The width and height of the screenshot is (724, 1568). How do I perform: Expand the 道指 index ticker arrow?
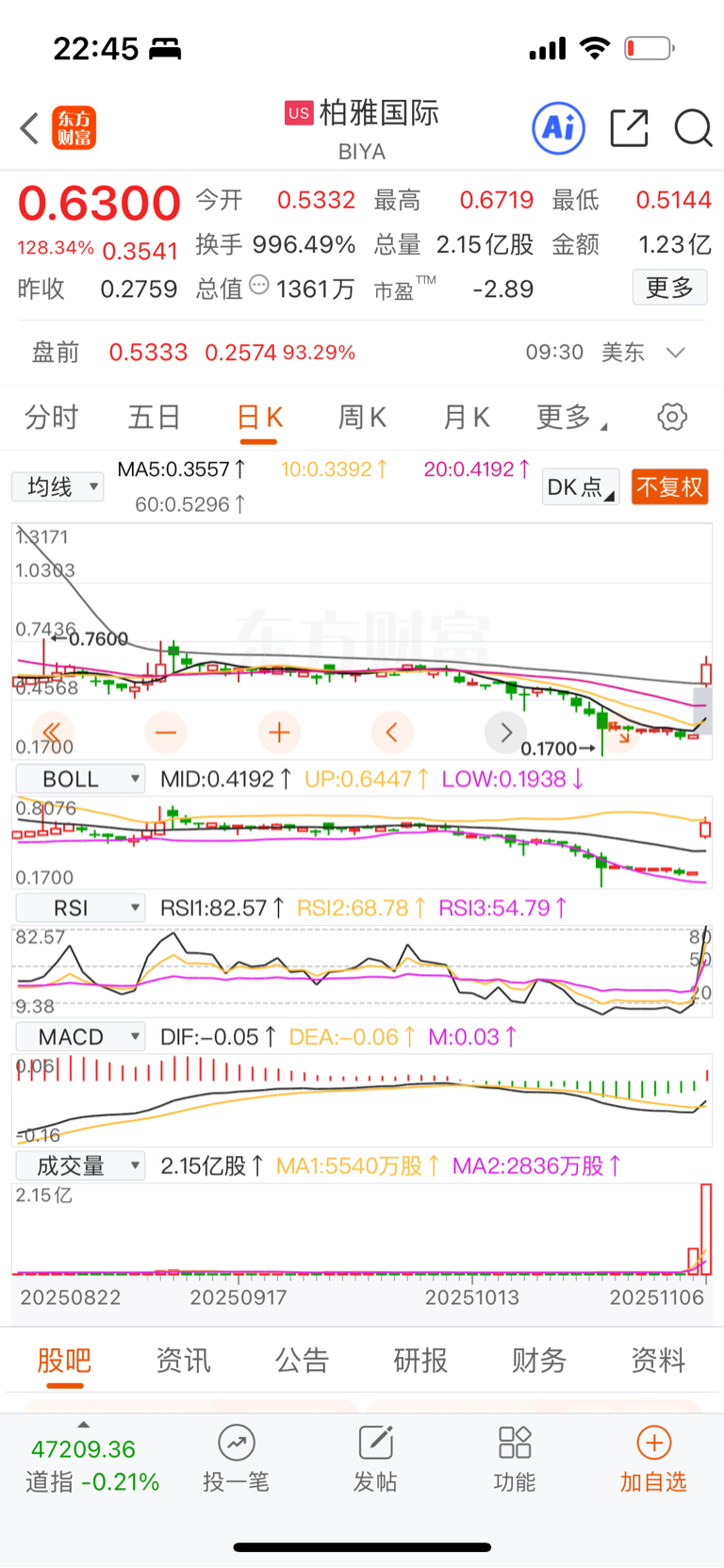coord(83,1424)
